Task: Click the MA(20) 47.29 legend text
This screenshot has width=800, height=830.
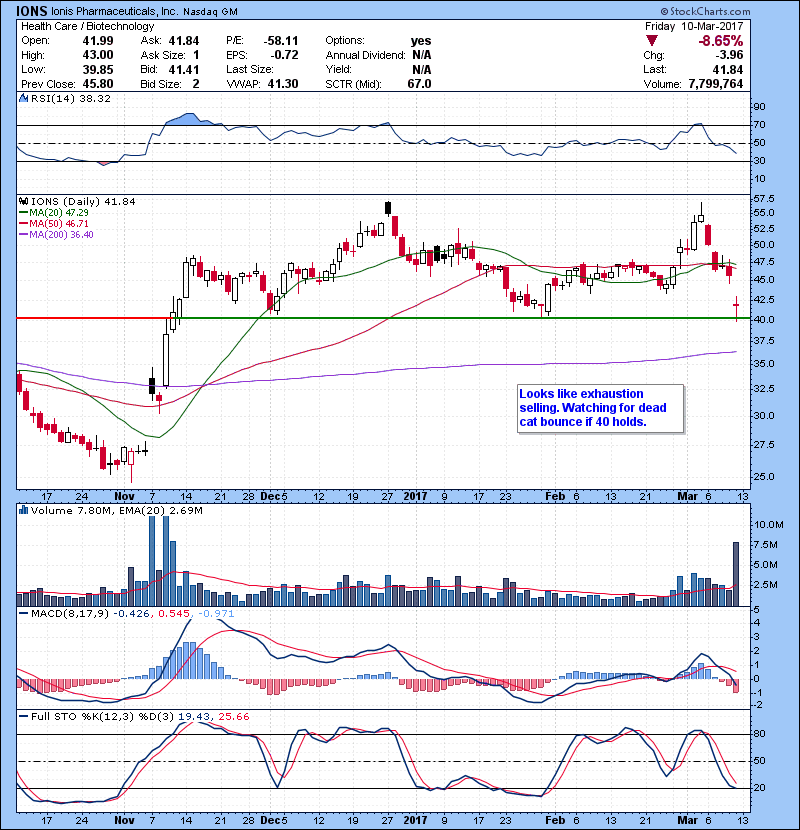Action: tap(59, 213)
